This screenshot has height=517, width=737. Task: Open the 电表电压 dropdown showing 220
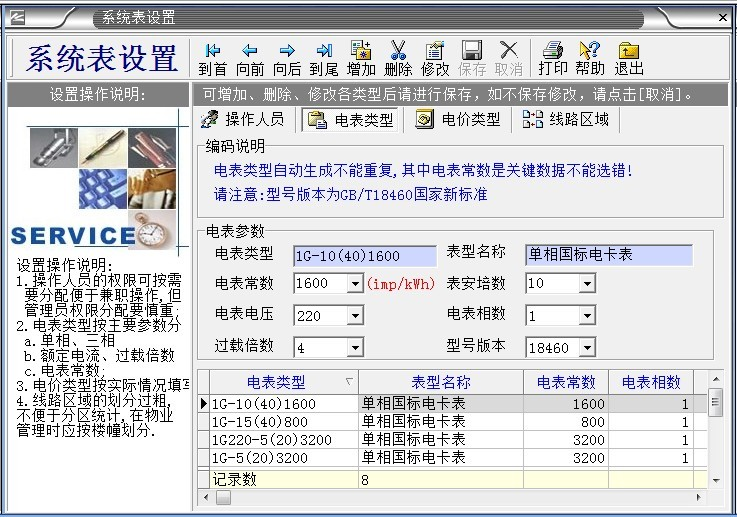click(x=354, y=316)
